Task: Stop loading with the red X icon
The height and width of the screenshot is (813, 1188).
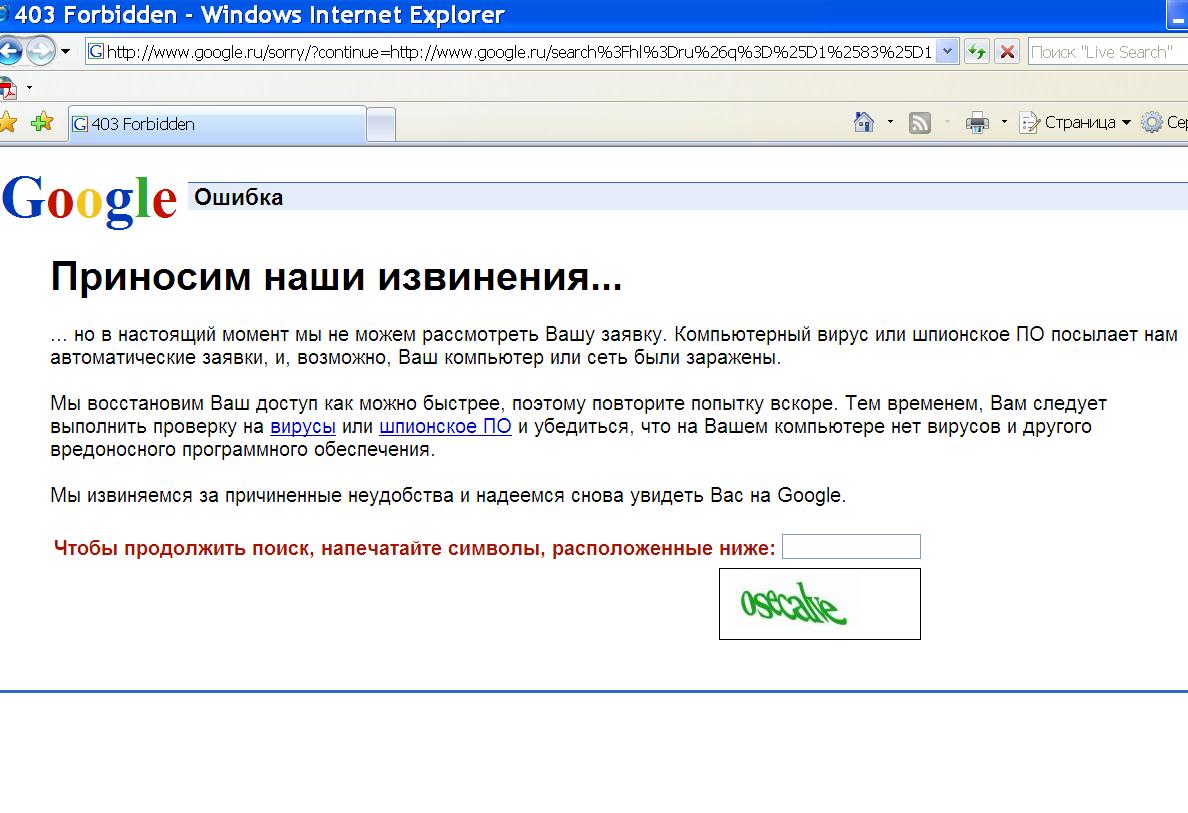Action: pos(1007,52)
